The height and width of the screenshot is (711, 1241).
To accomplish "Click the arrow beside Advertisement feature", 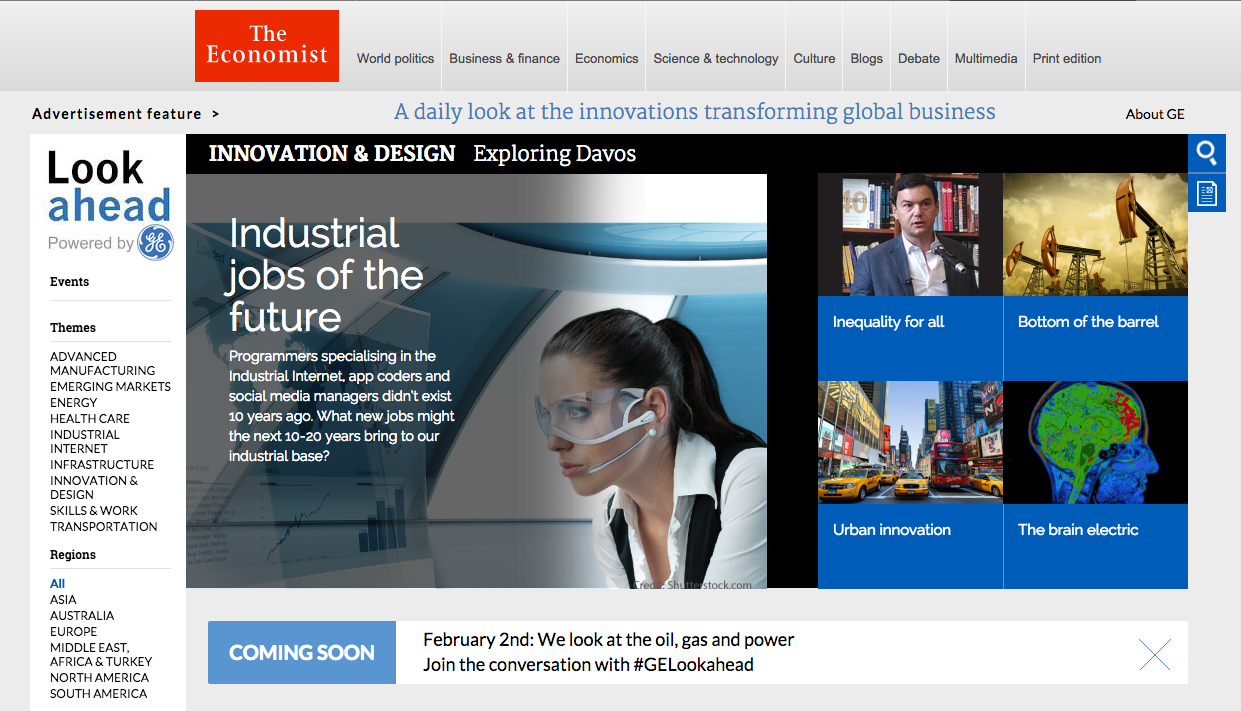I will 216,114.
